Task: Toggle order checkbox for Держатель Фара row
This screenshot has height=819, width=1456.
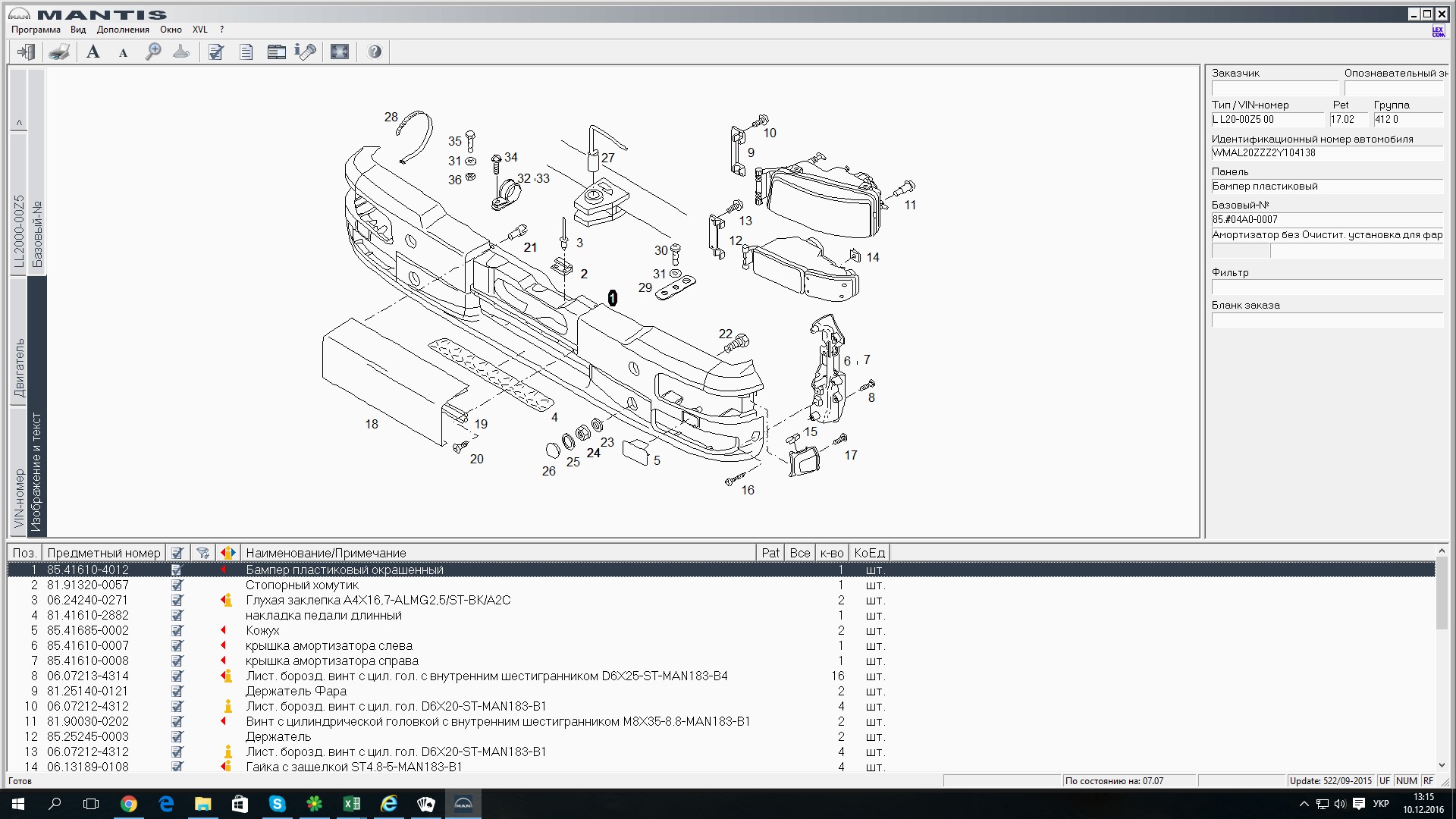Action: click(177, 692)
